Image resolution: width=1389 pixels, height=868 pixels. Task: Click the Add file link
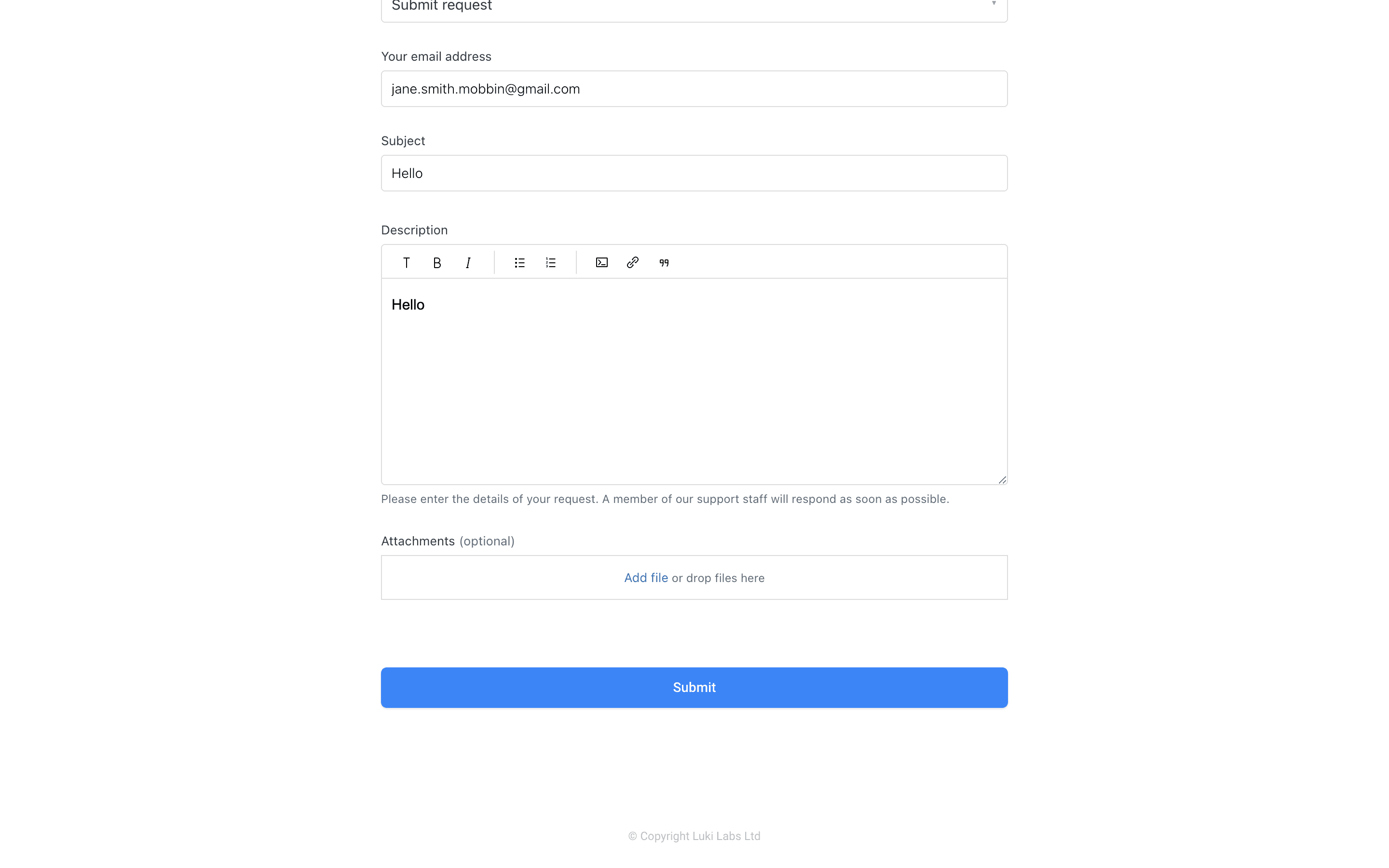pyautogui.click(x=646, y=578)
